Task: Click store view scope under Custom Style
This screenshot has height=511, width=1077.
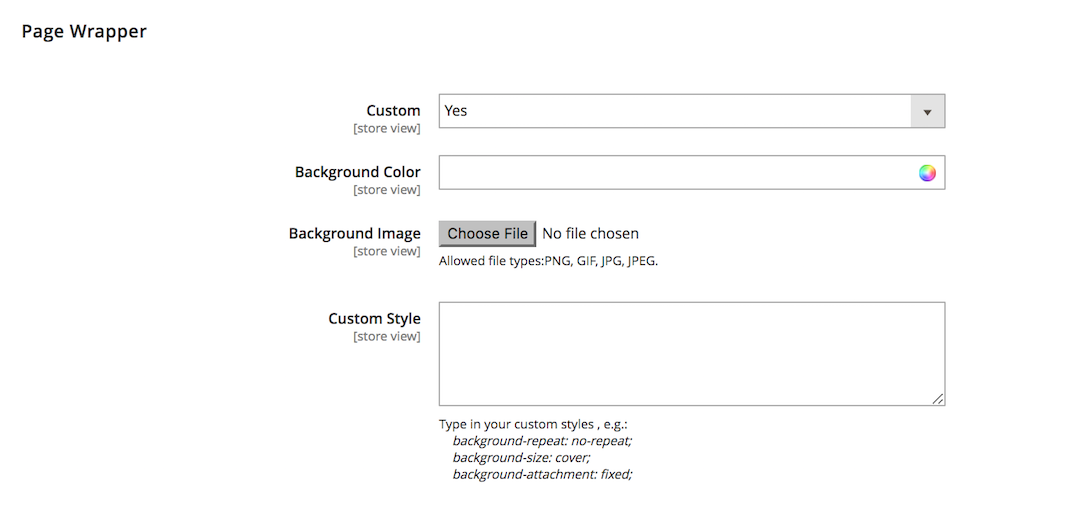Action: coord(386,337)
